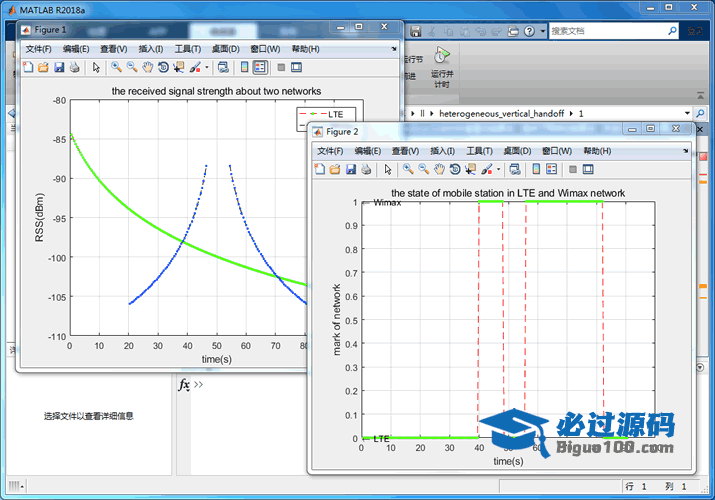Open help question mark in MATLAB toolbar

pos(529,31)
